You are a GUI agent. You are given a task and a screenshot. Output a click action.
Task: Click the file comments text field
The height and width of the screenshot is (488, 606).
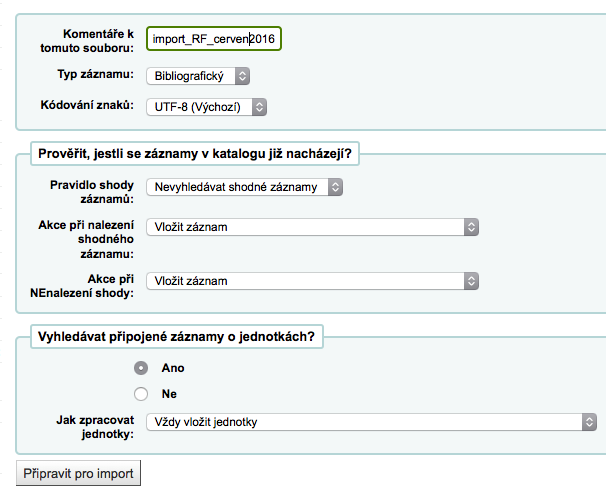[x=214, y=39]
